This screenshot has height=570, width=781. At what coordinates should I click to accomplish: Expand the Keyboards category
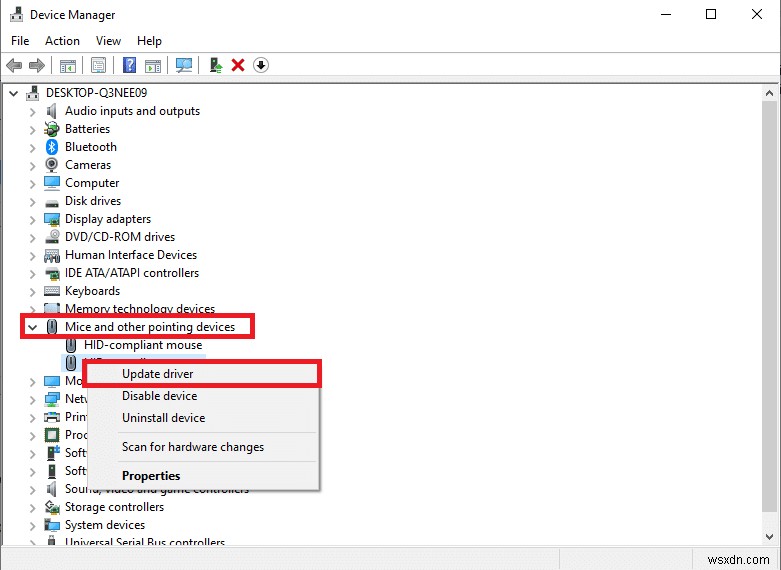32,291
